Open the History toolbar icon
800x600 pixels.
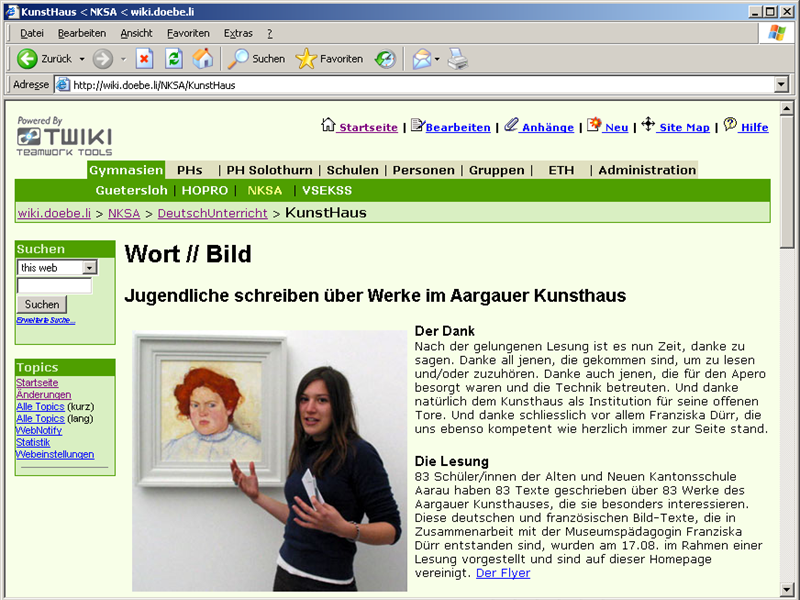point(385,59)
